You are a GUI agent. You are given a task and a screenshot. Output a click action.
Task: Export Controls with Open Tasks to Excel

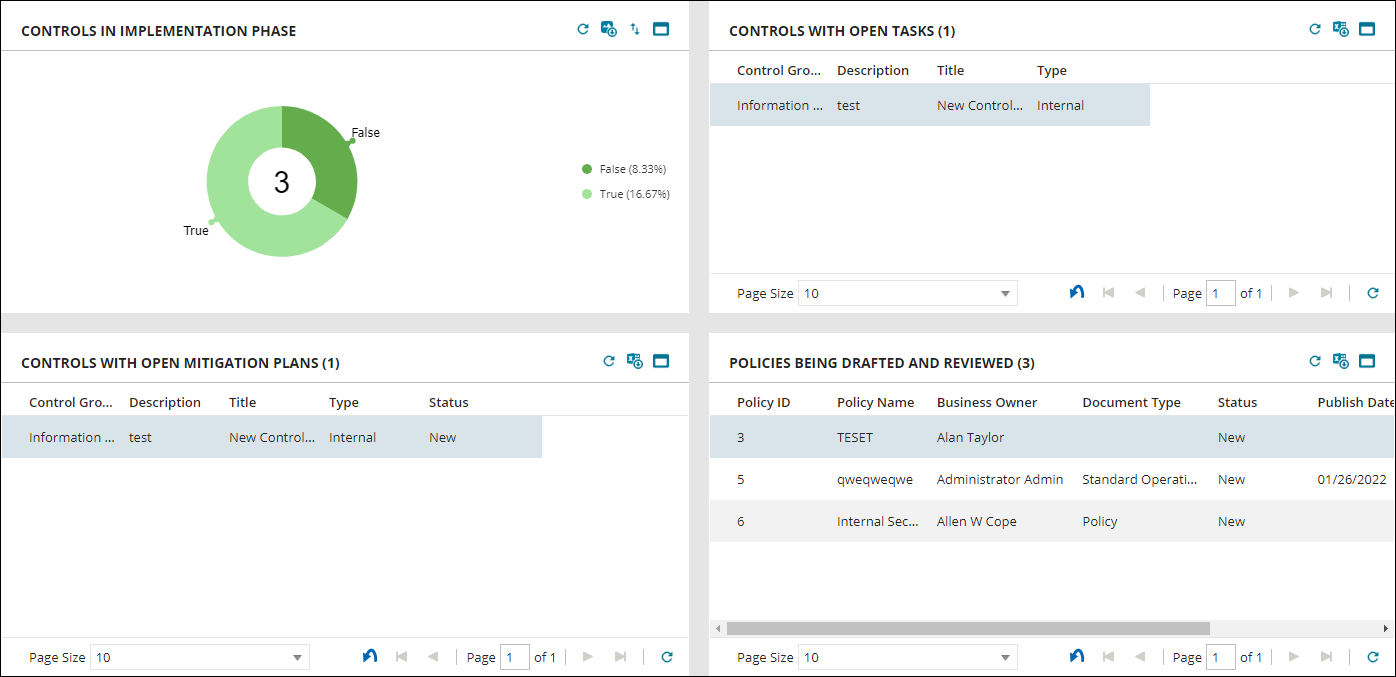click(1341, 29)
